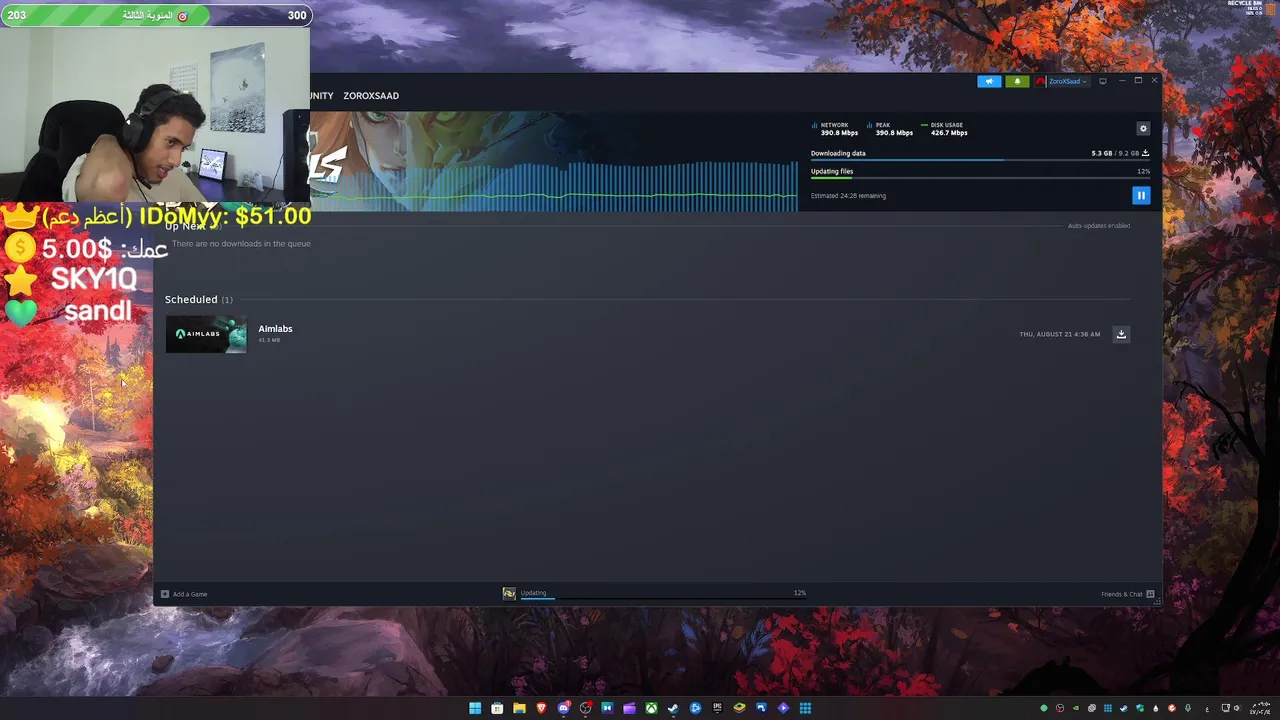Click the updating game icon in footer
Image resolution: width=1280 pixels, height=720 pixels.
[x=509, y=594]
